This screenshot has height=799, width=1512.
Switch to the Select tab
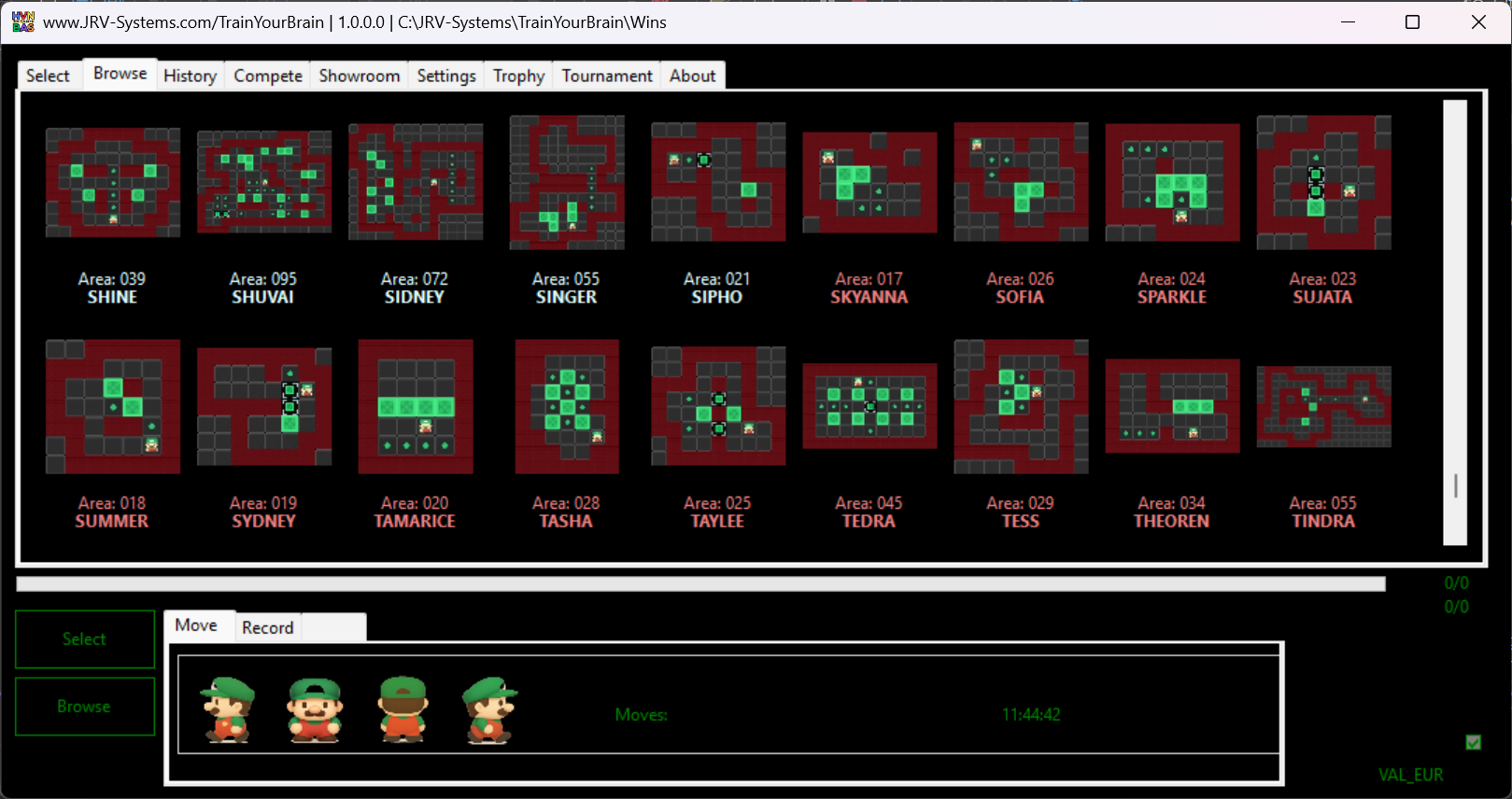pyautogui.click(x=48, y=76)
